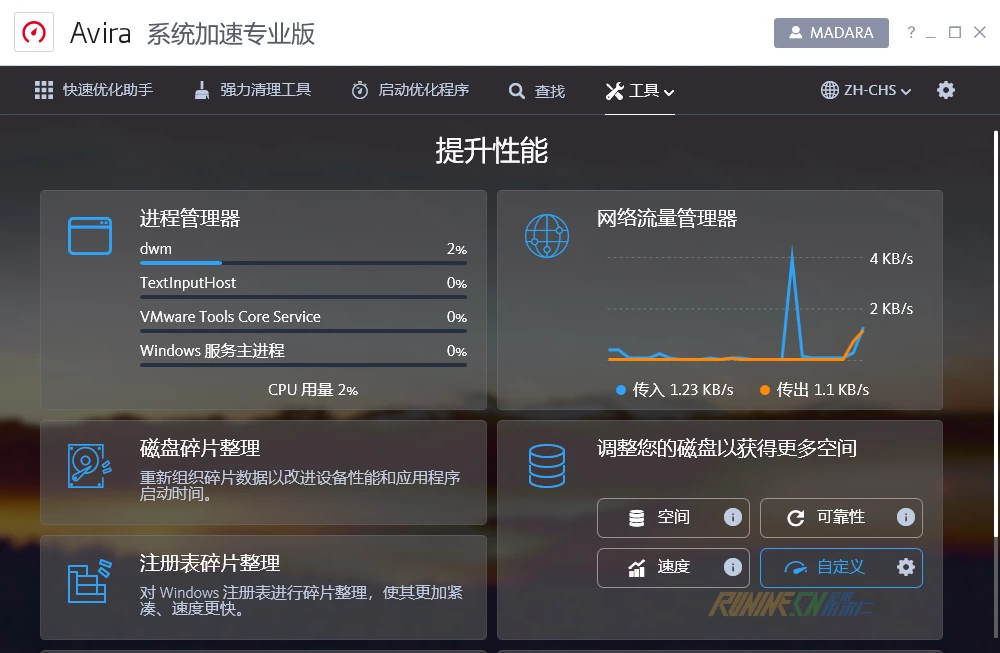Click the Process Manager window icon

[90, 236]
